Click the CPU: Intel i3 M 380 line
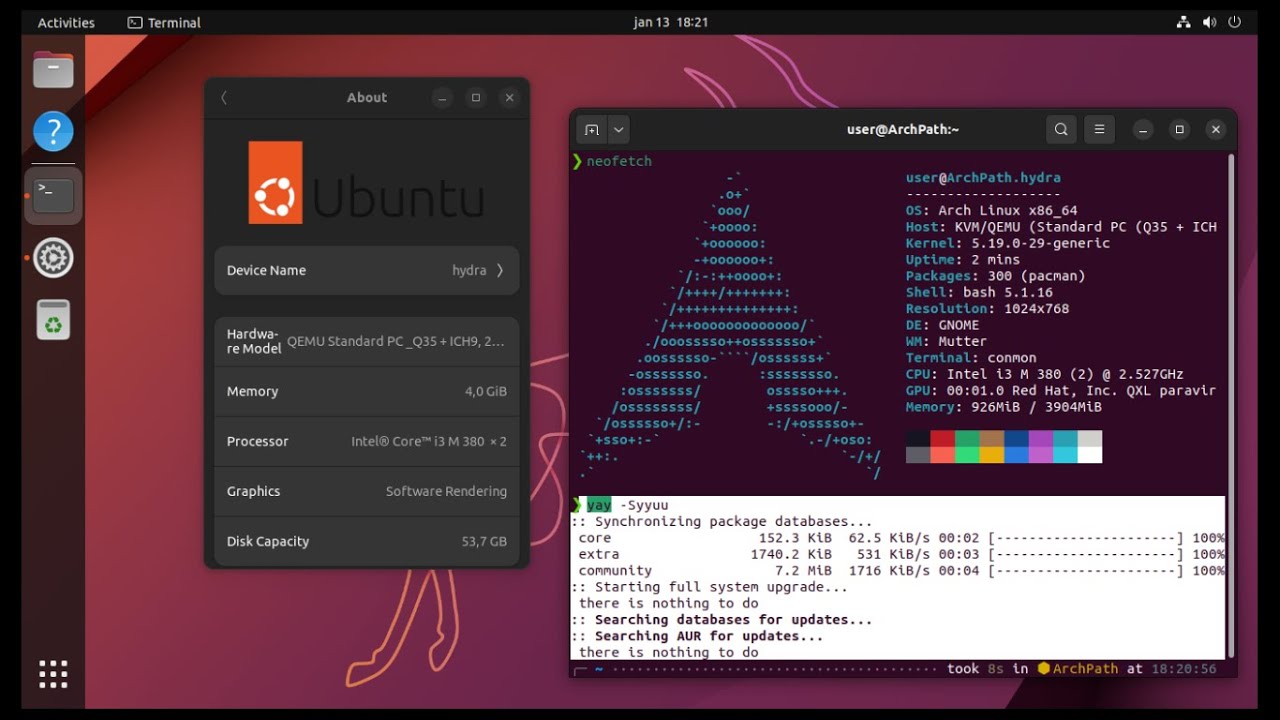 tap(1045, 374)
